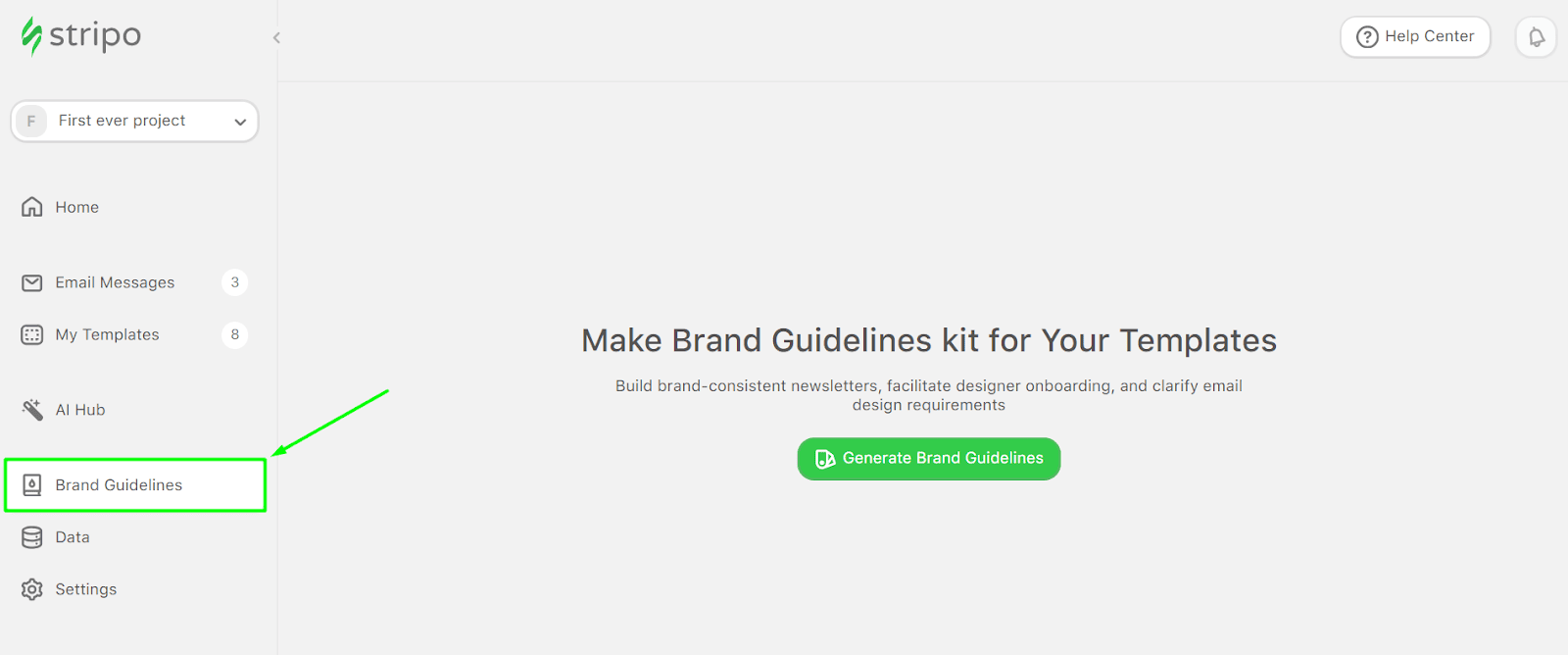Select the AI Hub magic wand icon
This screenshot has width=1568, height=655.
[31, 409]
